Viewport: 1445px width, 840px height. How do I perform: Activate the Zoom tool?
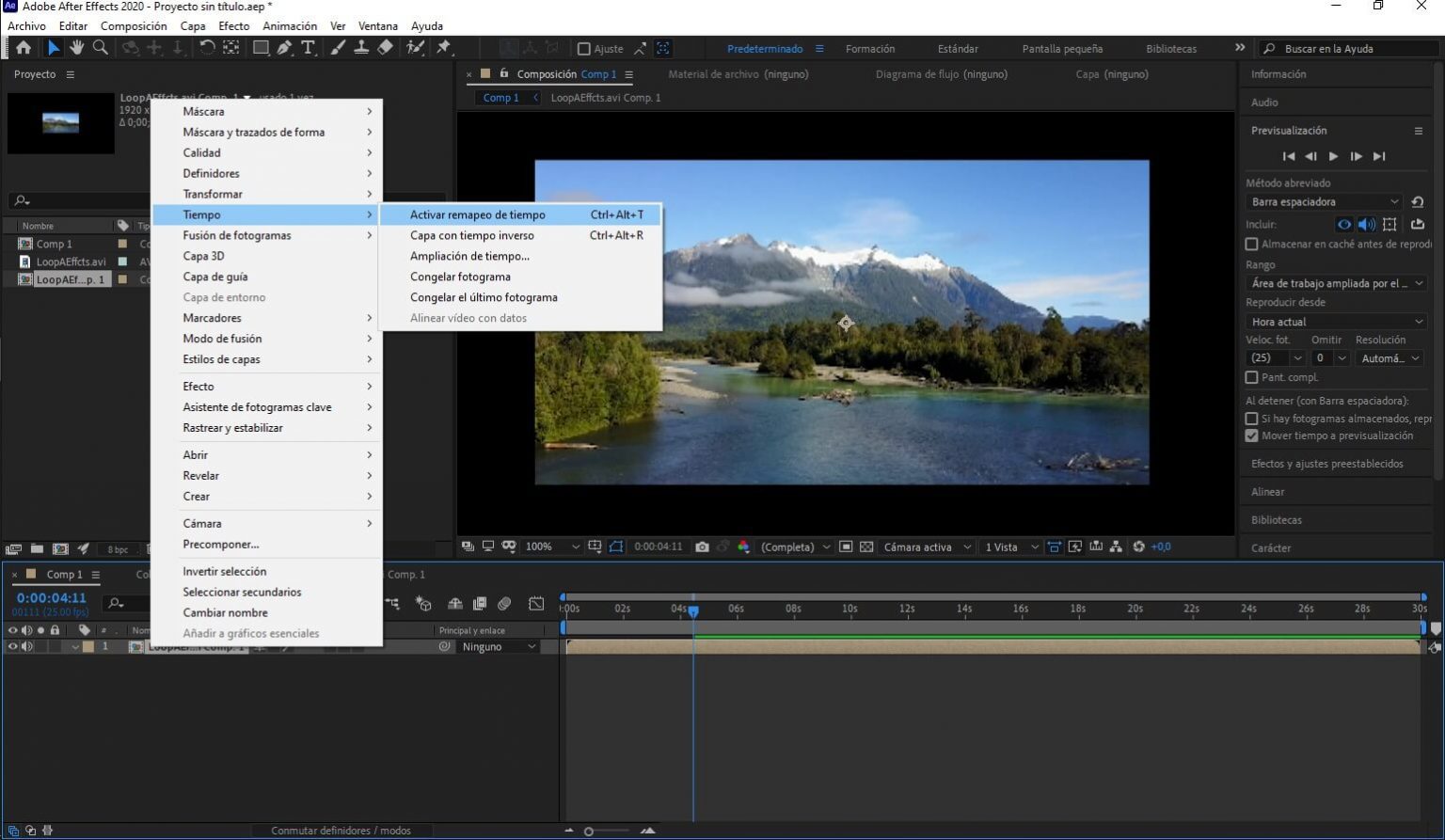(101, 47)
